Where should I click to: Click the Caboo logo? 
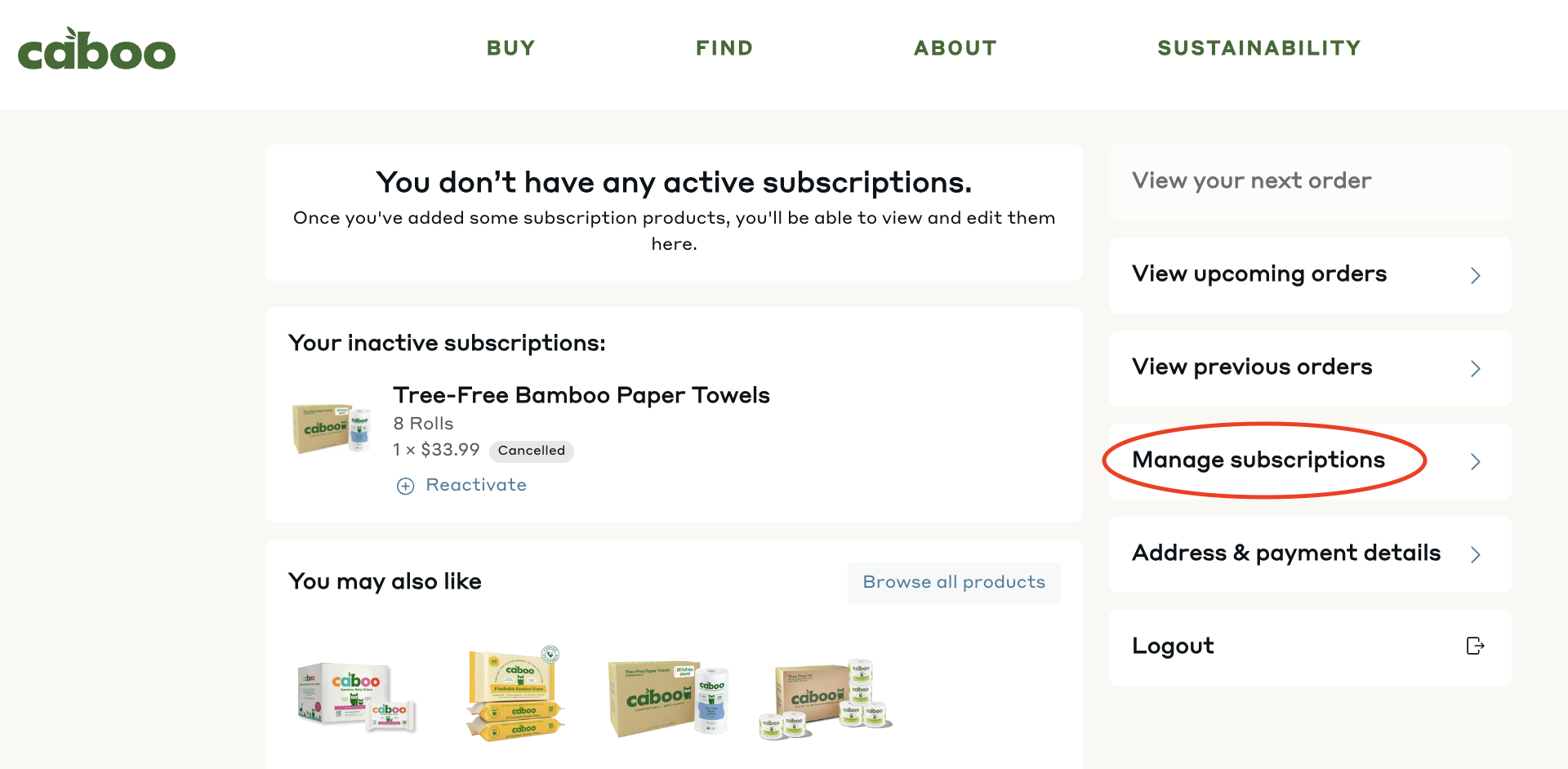point(96,50)
